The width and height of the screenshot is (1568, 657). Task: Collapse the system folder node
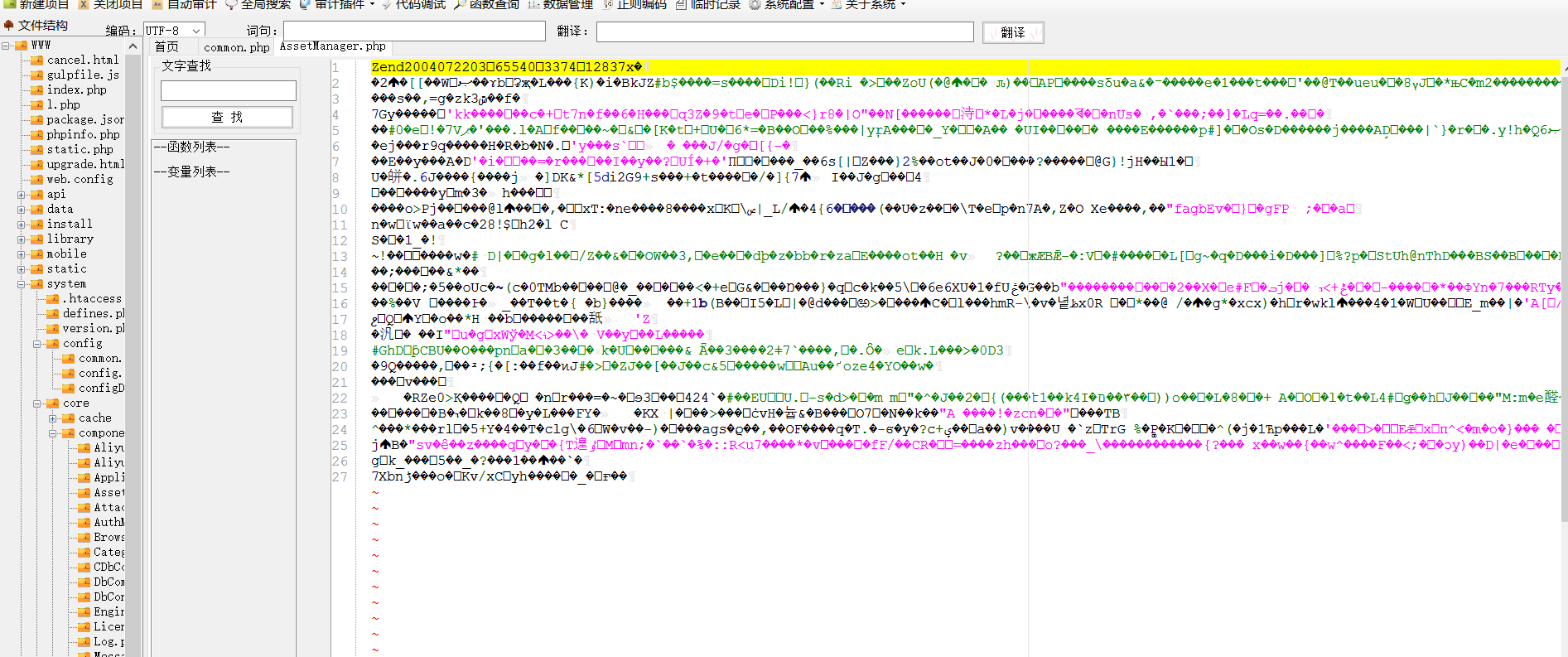point(22,284)
